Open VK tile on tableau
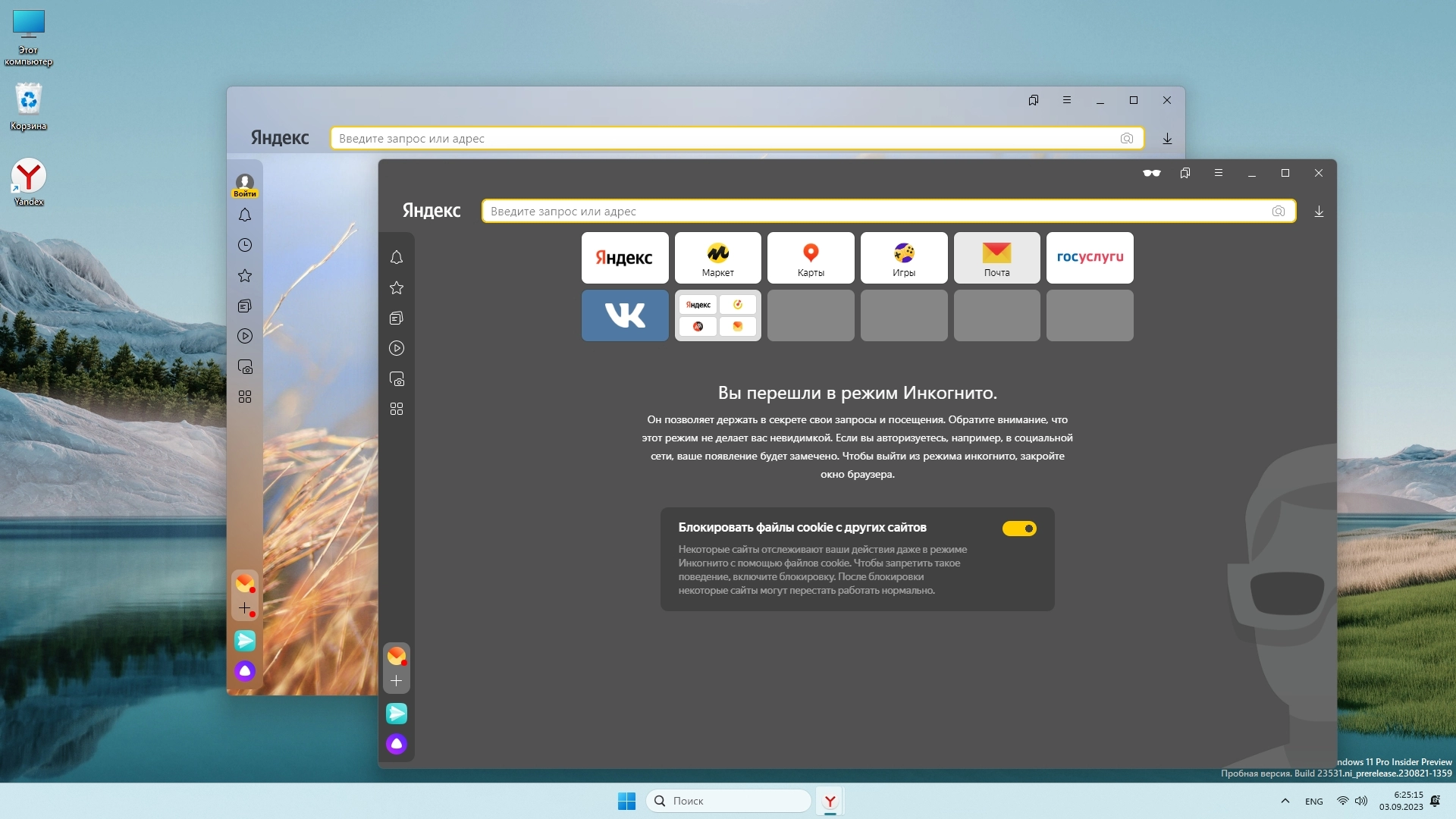The height and width of the screenshot is (819, 1456). pos(625,315)
